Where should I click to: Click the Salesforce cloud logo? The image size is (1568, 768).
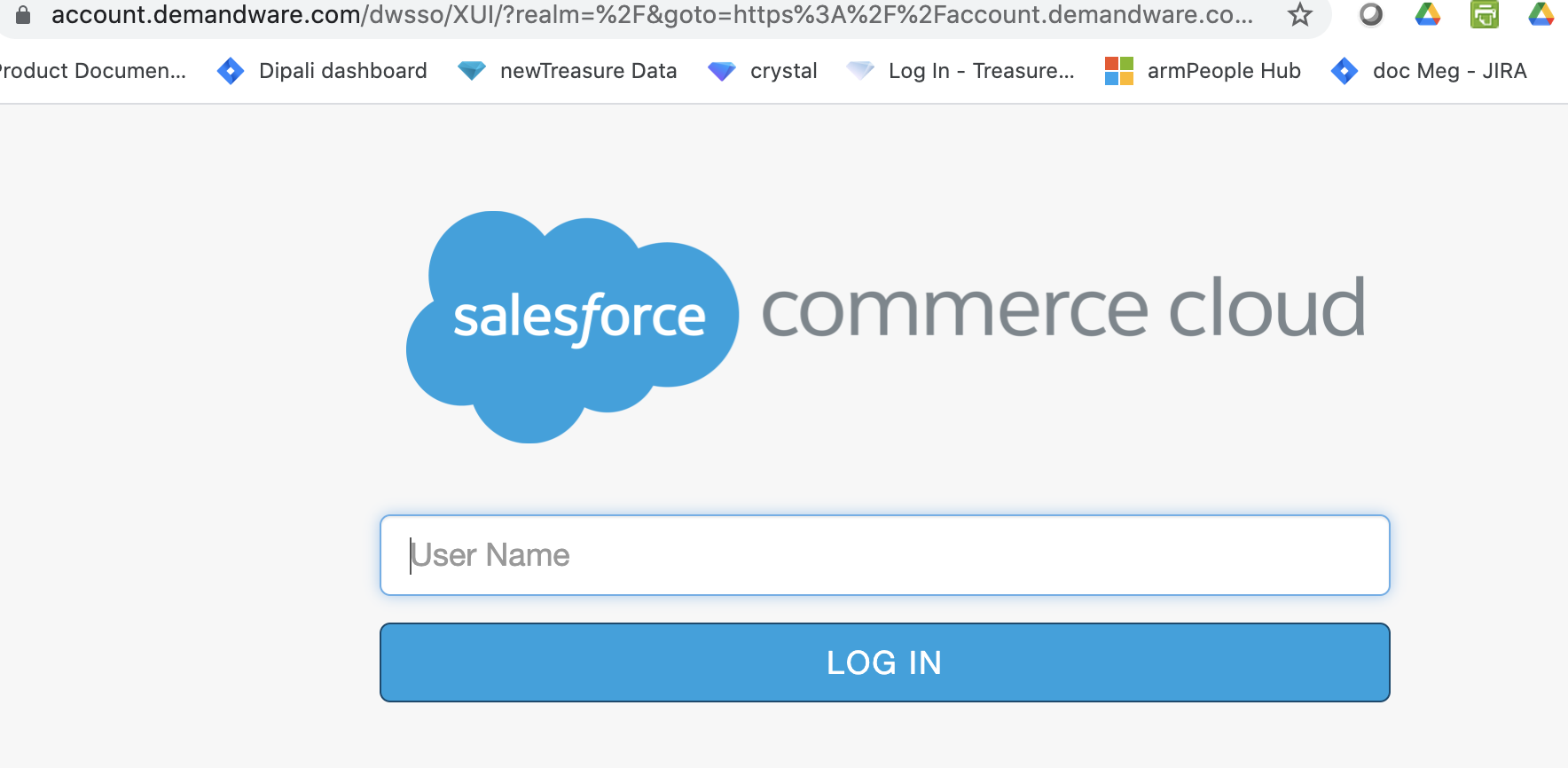click(x=572, y=325)
